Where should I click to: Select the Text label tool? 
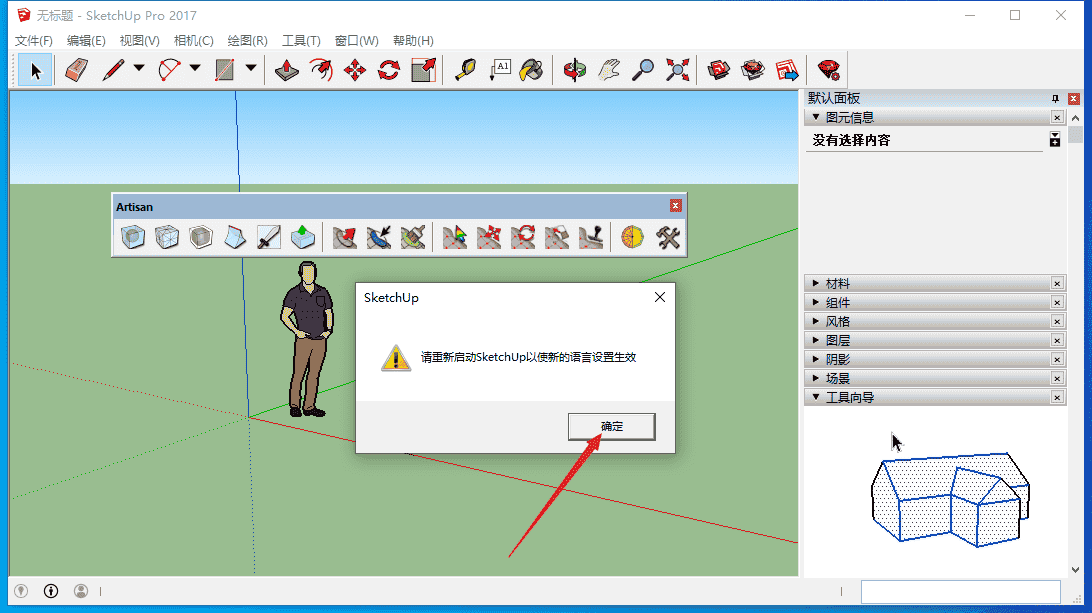point(499,70)
